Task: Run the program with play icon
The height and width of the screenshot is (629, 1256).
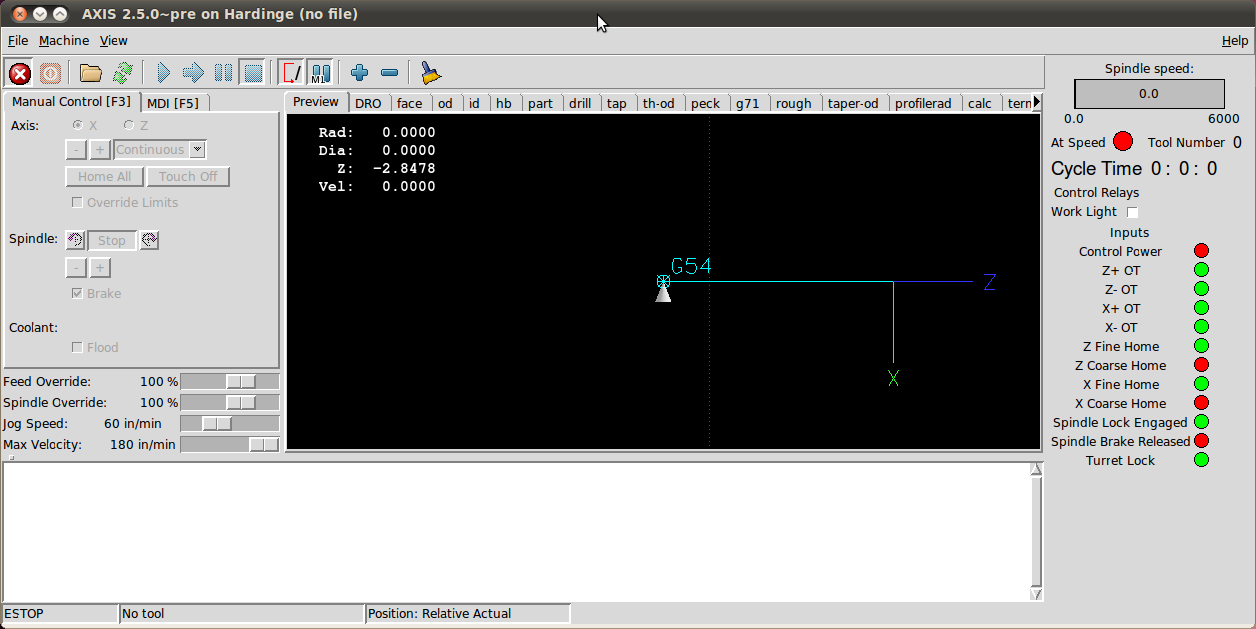Action: pyautogui.click(x=163, y=73)
